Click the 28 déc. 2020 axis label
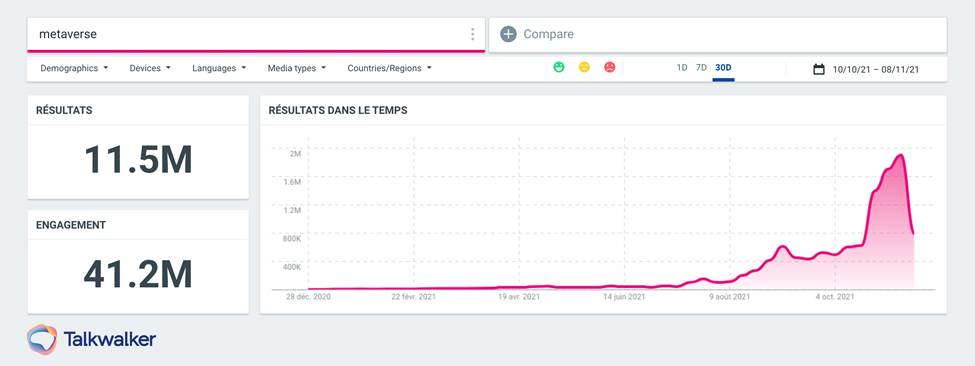The image size is (975, 366). (308, 297)
